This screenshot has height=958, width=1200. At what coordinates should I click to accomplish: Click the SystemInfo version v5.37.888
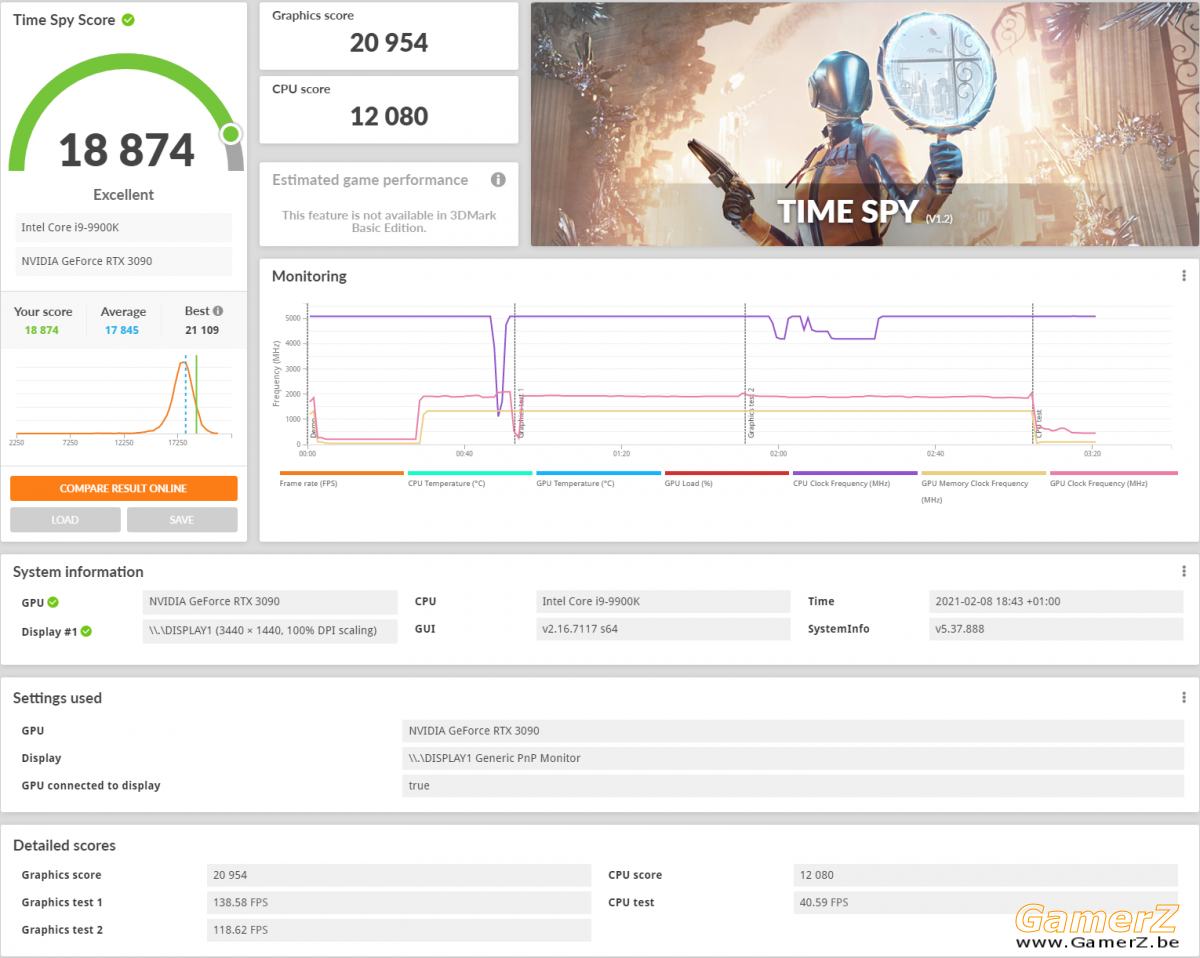[1056, 629]
